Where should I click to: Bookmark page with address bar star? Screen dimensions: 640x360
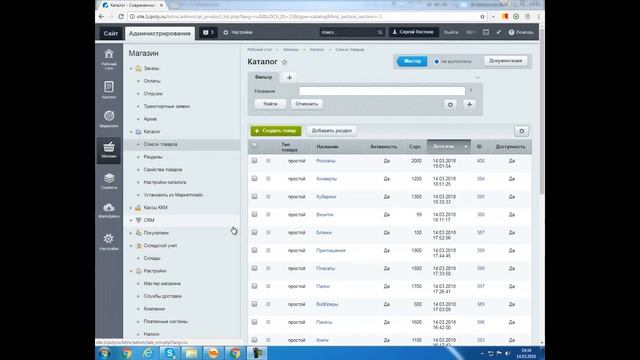pyautogui.click(x=482, y=17)
